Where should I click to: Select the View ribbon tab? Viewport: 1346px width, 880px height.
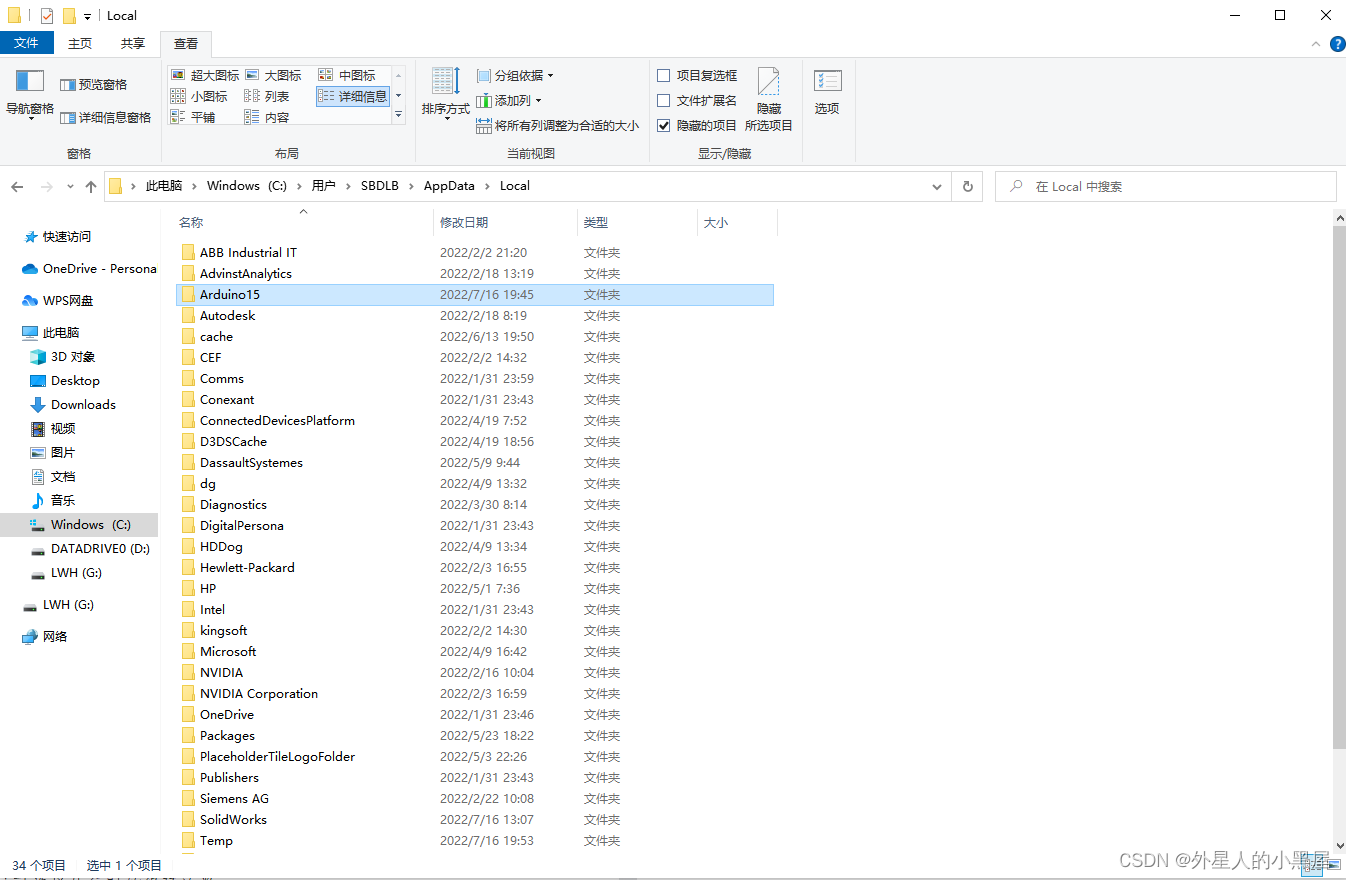coord(186,44)
